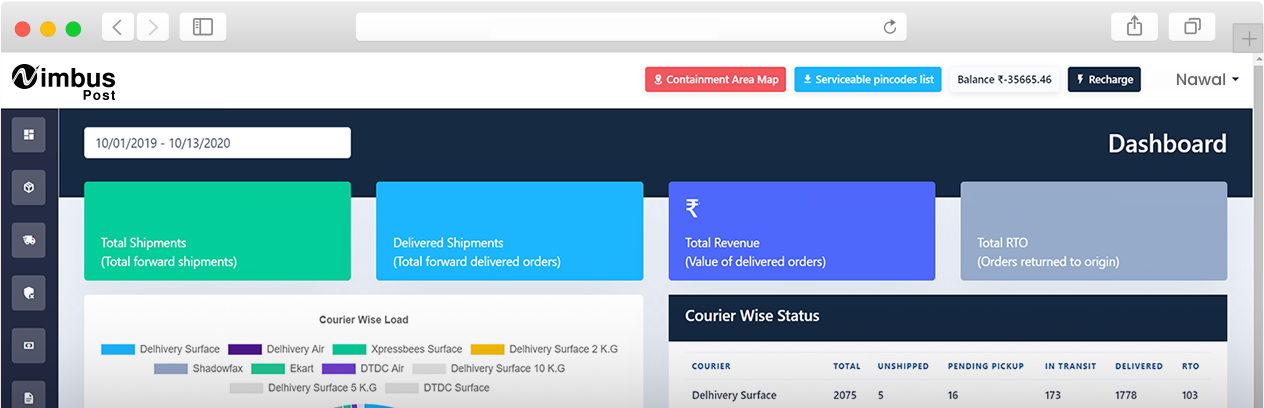Click the IN TRANSIT column header
Image resolution: width=1264 pixels, height=408 pixels.
pyautogui.click(x=1070, y=367)
